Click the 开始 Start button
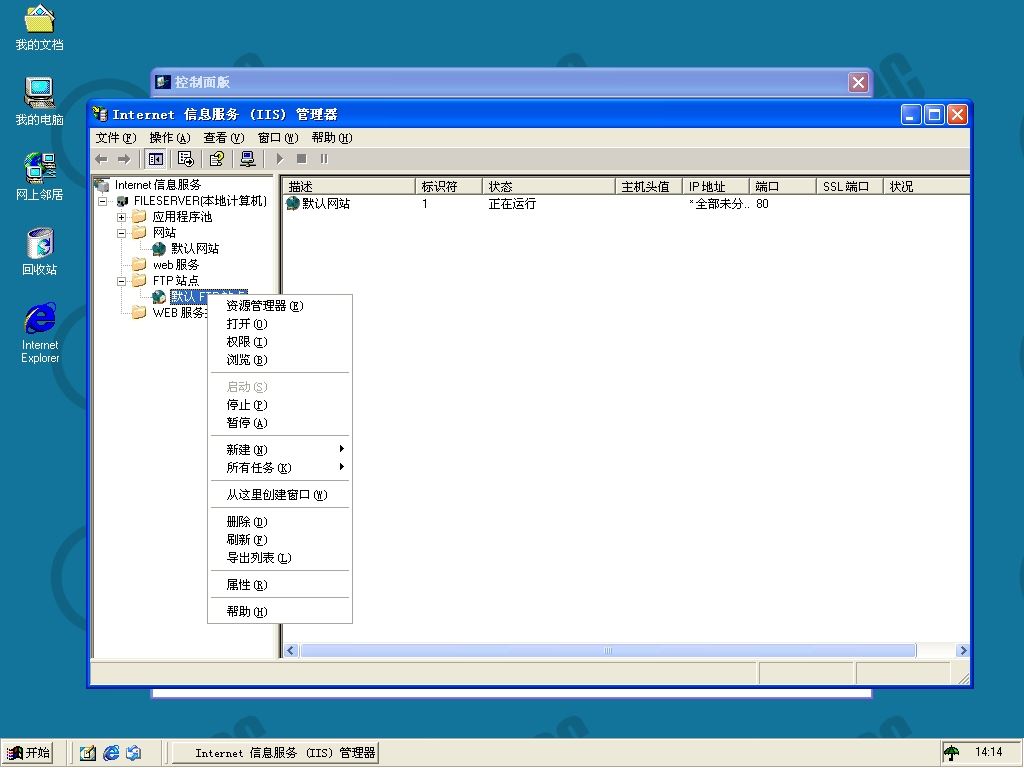 point(28,753)
